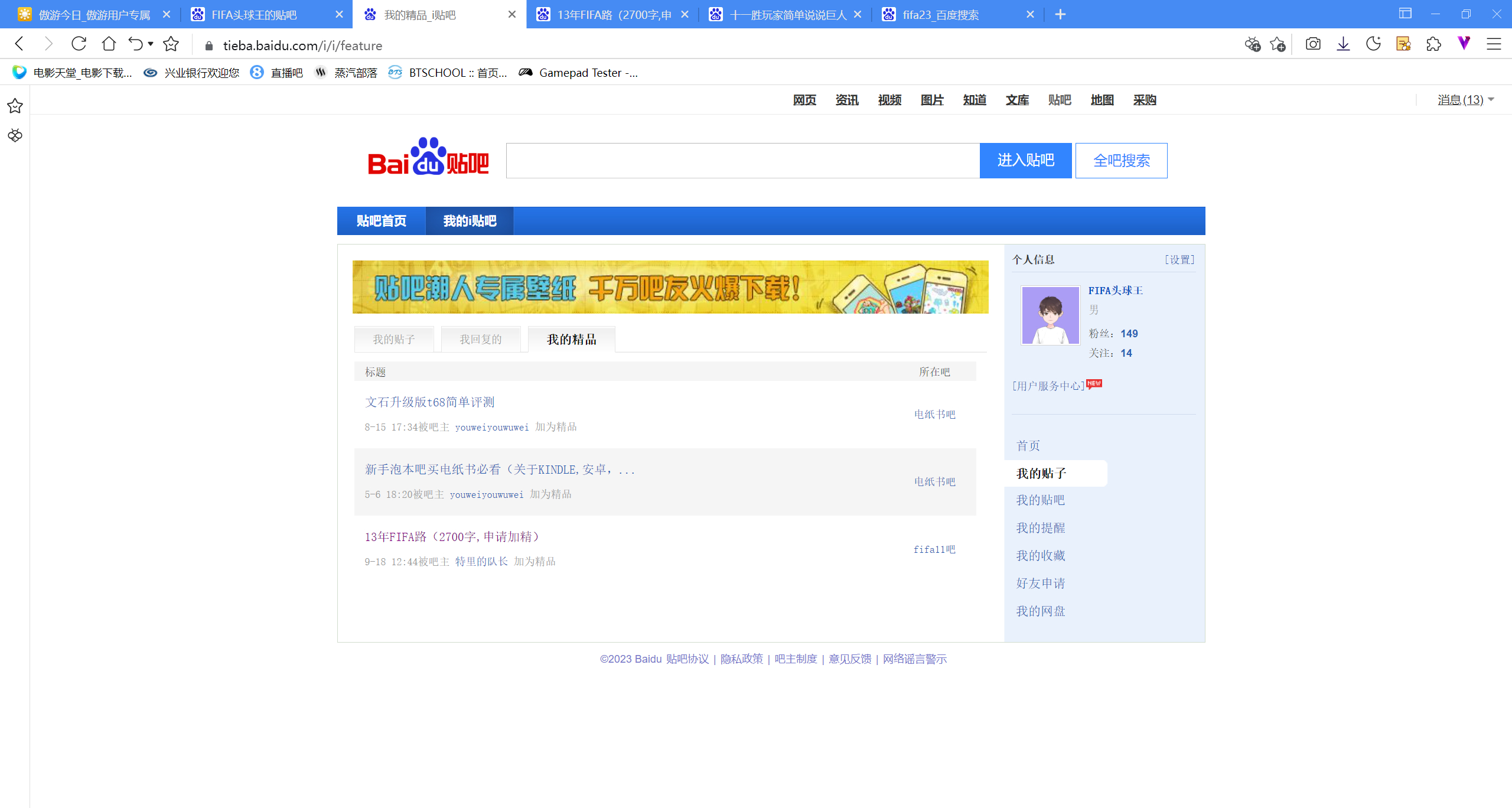Click the 贴吧潮人专属壁纸 banner
This screenshot has width=1512, height=808.
pyautogui.click(x=670, y=287)
